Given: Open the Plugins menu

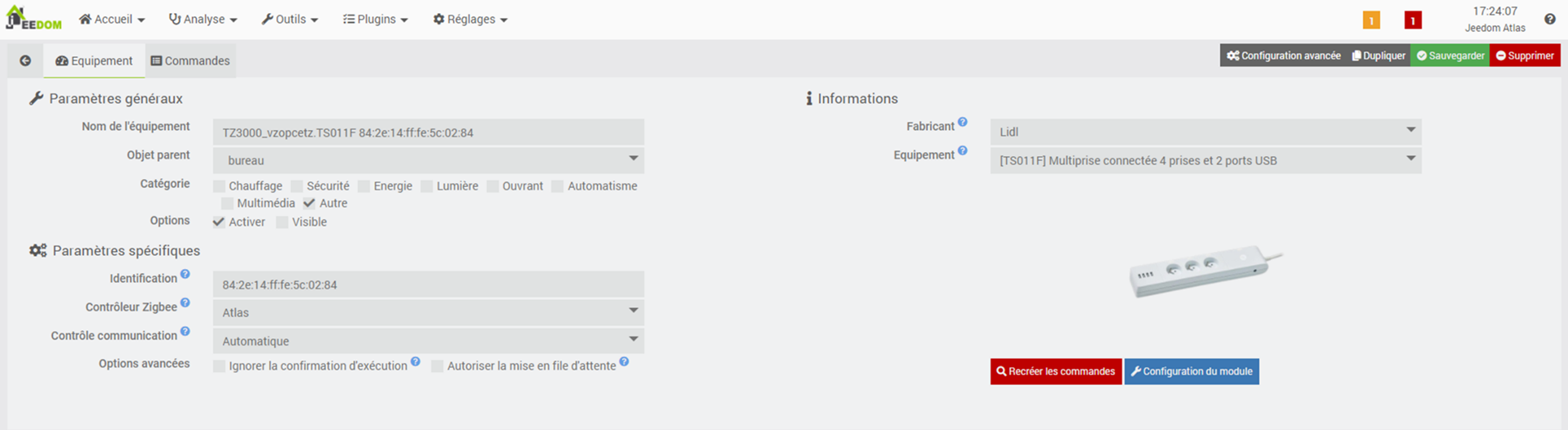Looking at the screenshot, I should click(x=376, y=19).
